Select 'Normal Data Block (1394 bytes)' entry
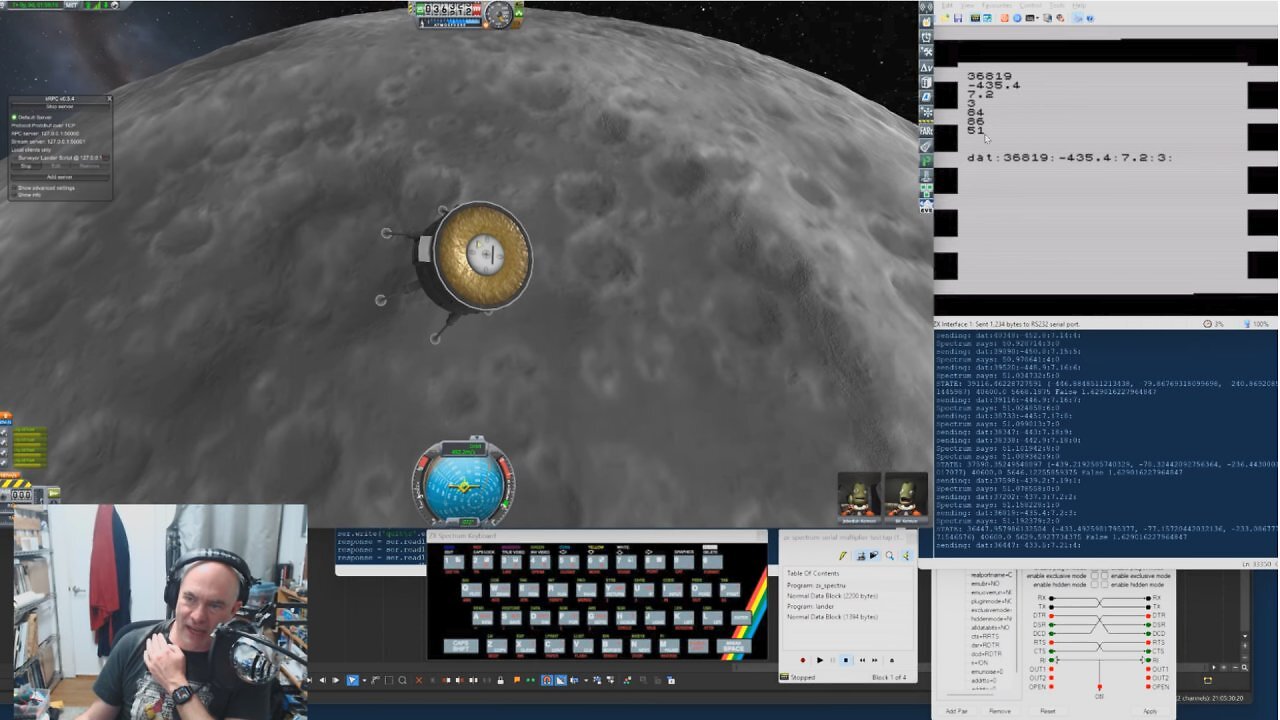 point(832,617)
